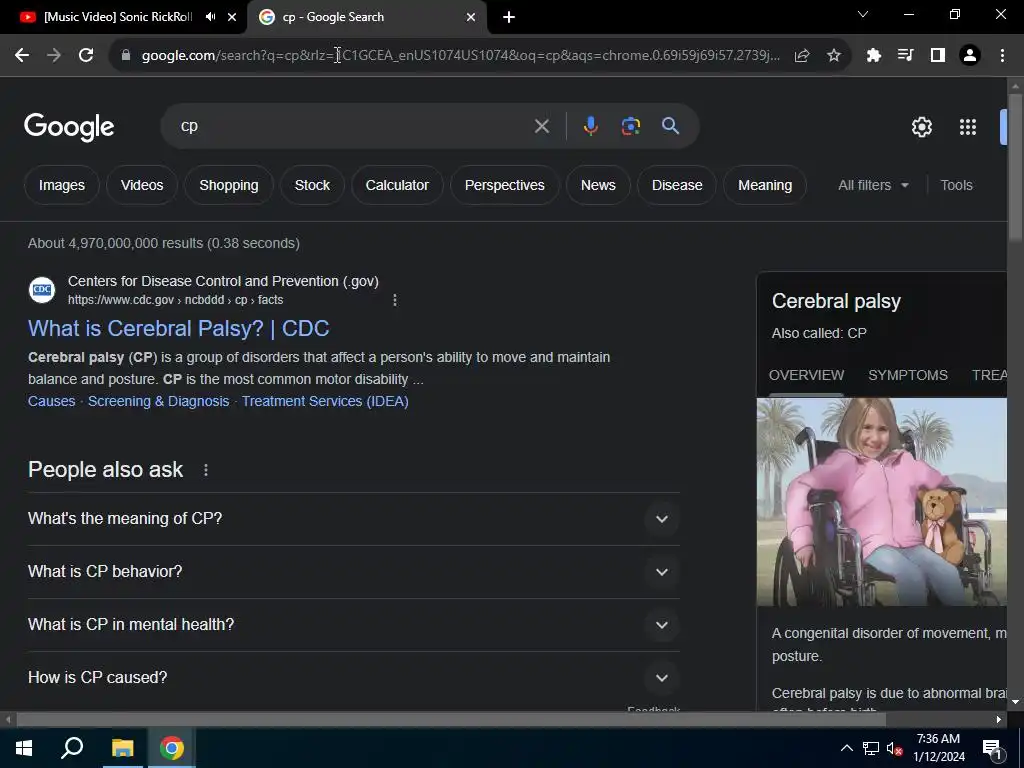Open the Chrome three-dot menu
The image size is (1024, 768).
(1002, 56)
